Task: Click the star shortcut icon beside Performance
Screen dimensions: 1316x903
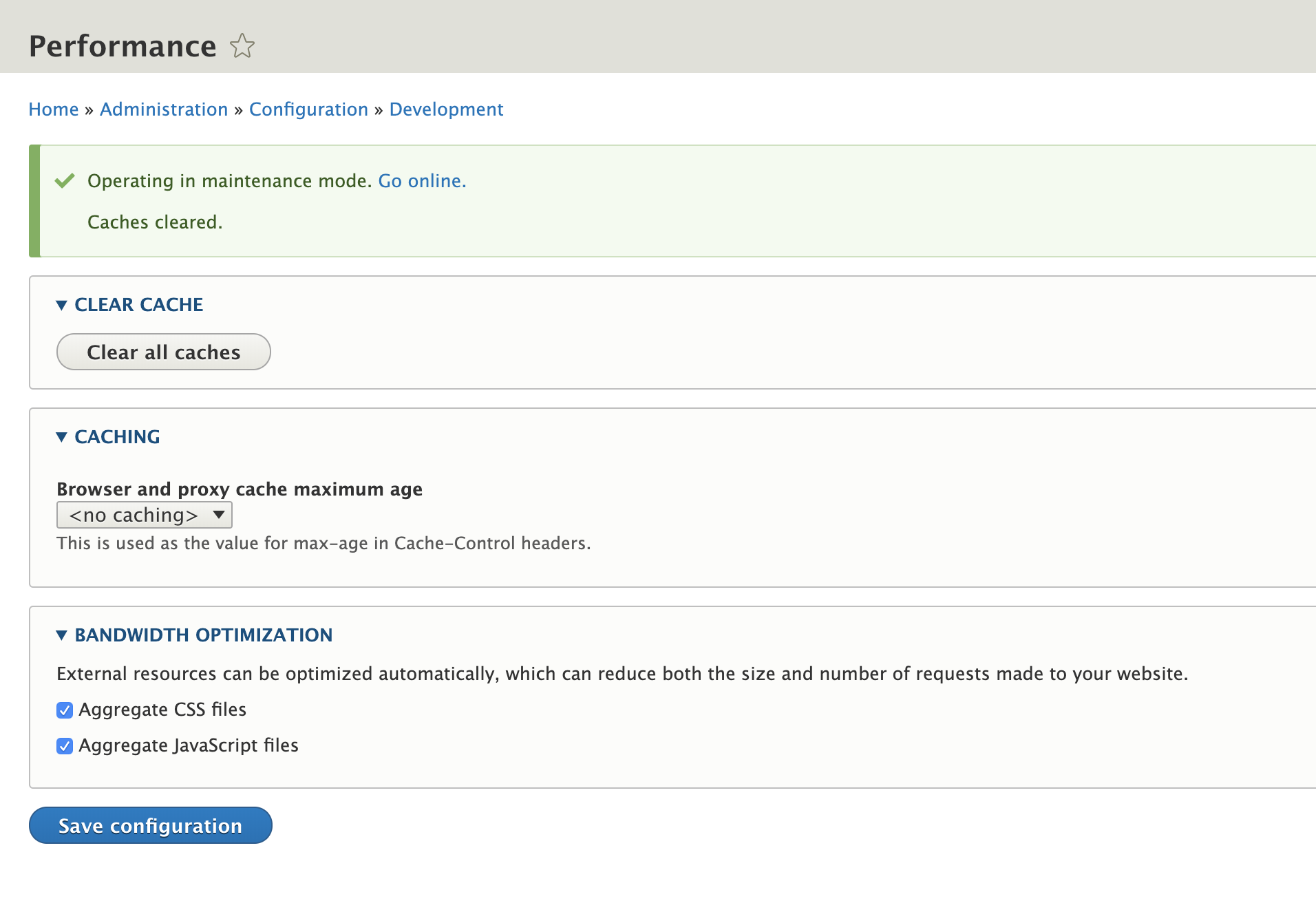Action: pyautogui.click(x=242, y=46)
